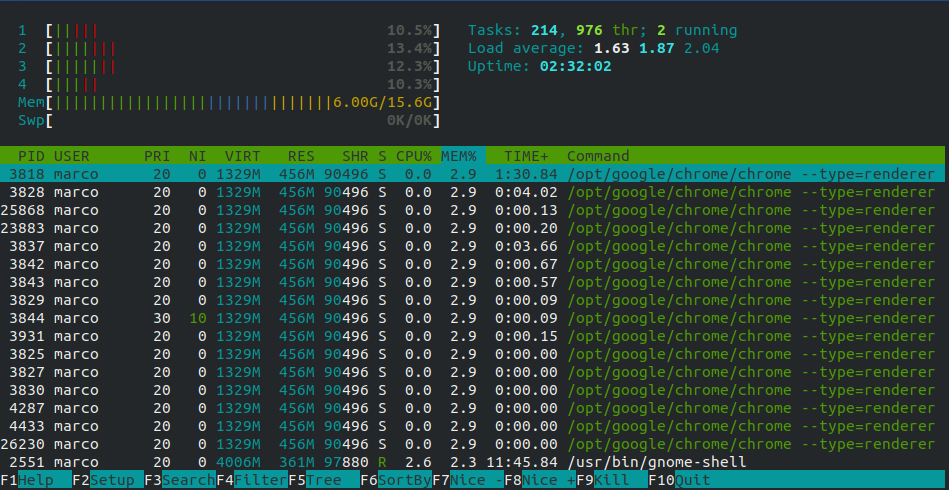949x490 pixels.
Task: Sort by the Command column header
Action: click(598, 156)
